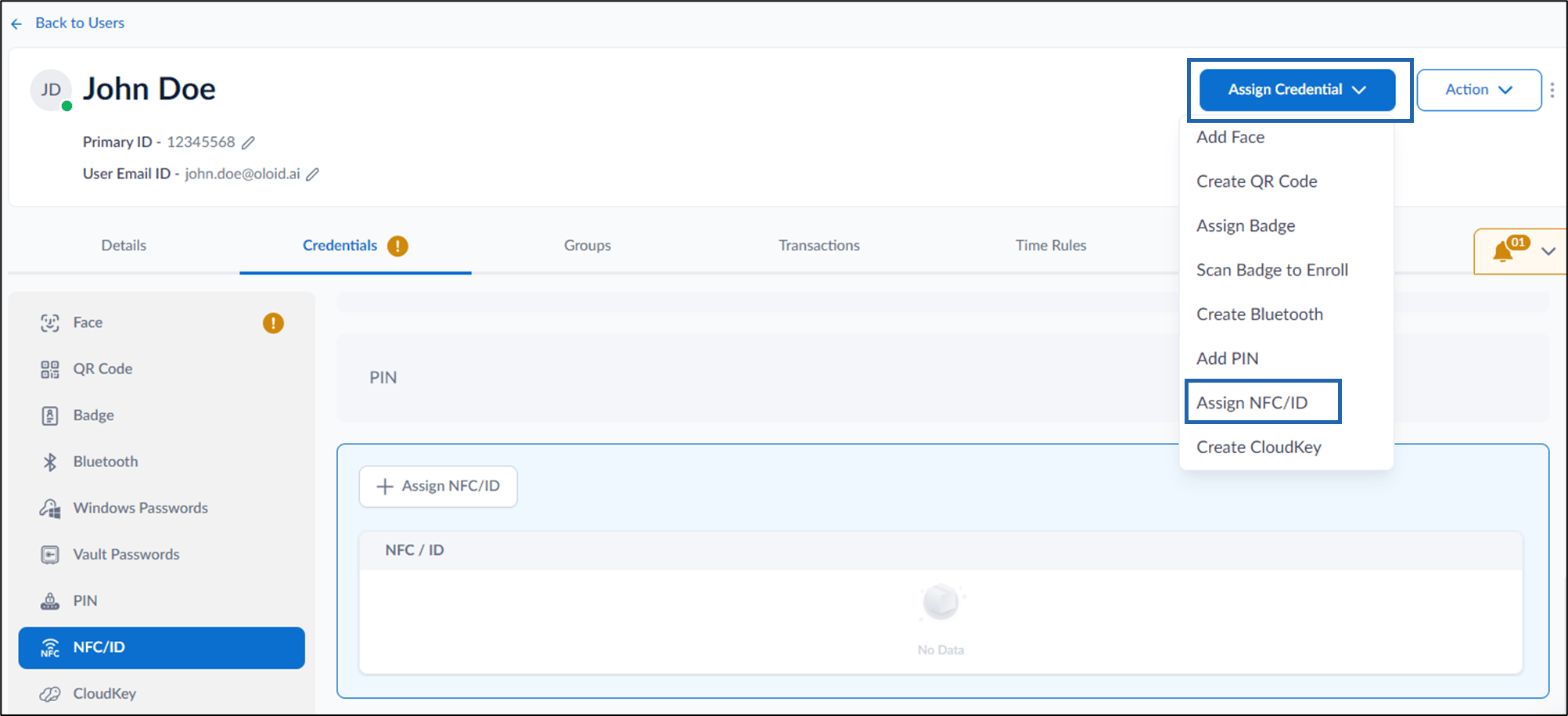
Task: Click the Primary ID value 12345568
Action: coord(200,142)
